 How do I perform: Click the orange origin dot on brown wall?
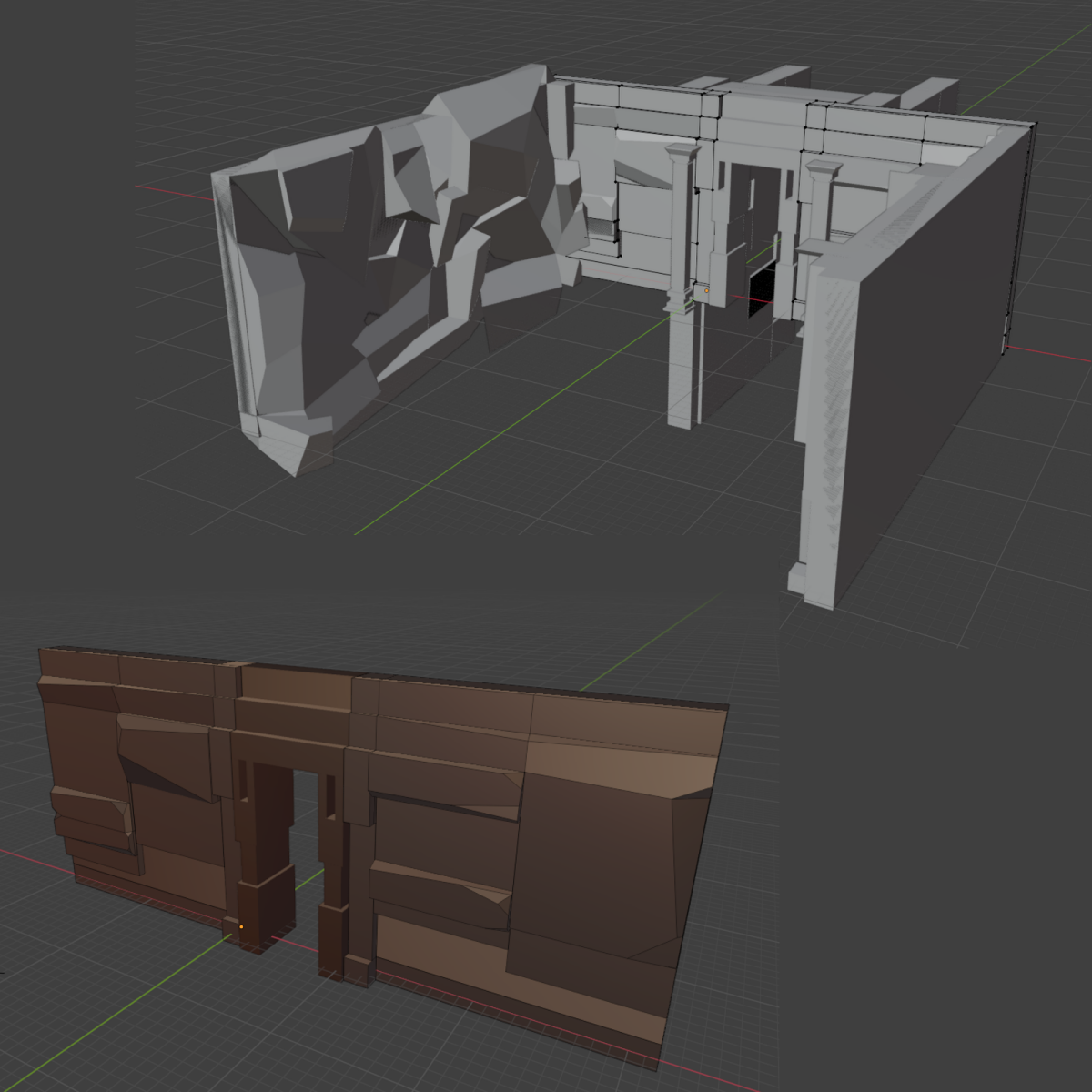click(241, 927)
